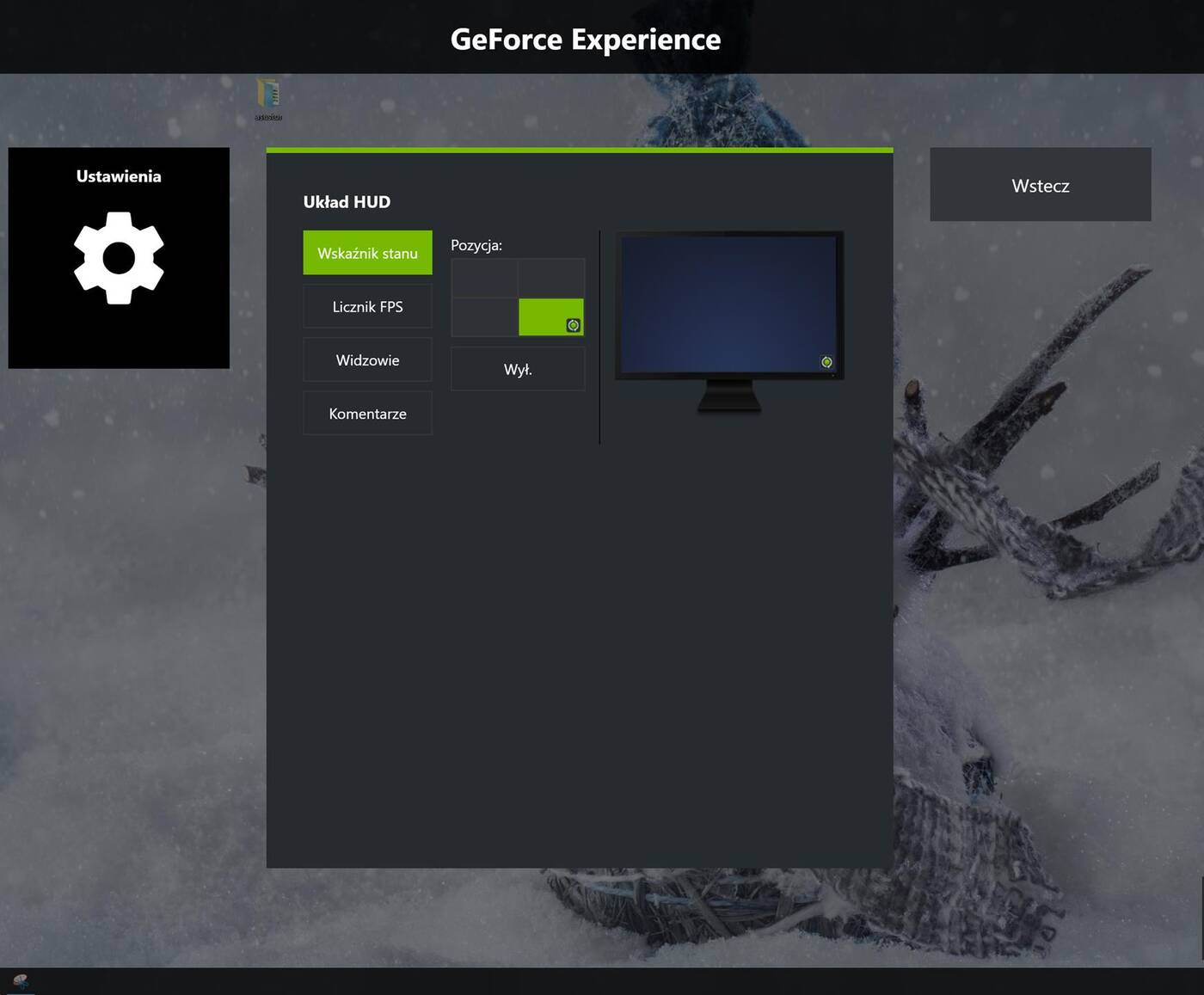Image resolution: width=1204 pixels, height=995 pixels.
Task: Select the bottom-left position cell
Action: 484,316
